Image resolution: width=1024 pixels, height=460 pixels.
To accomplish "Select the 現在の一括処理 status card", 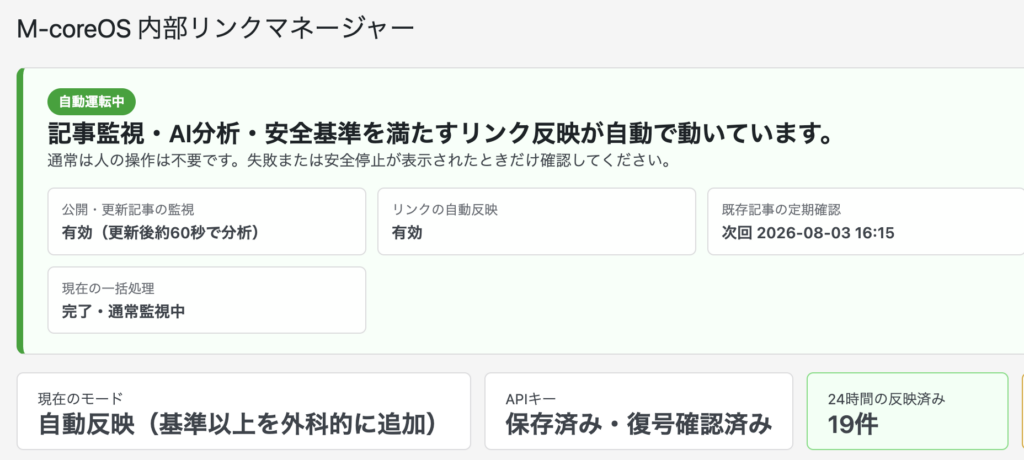I will [206, 300].
